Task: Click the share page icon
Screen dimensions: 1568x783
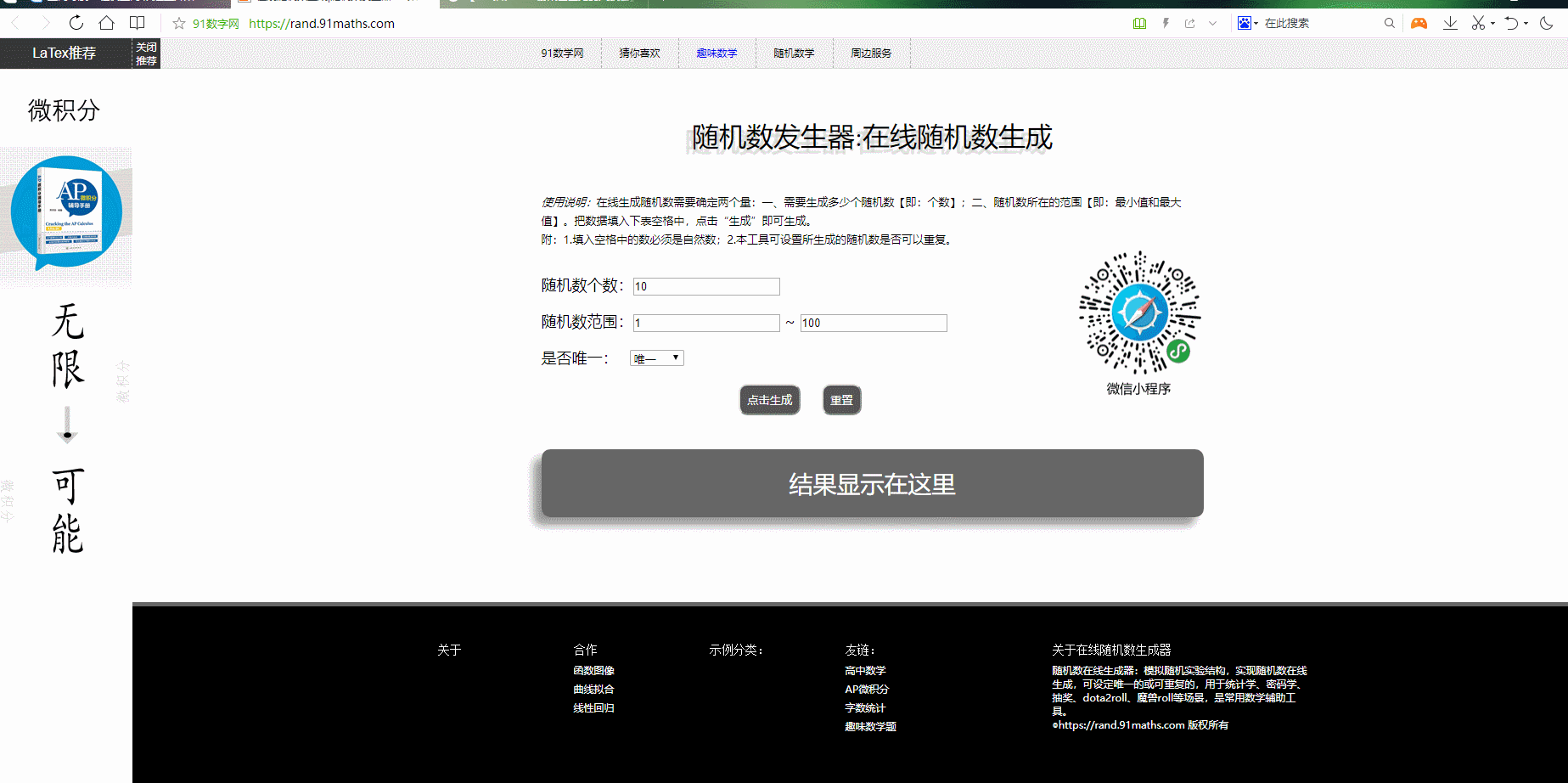Action: 1190,23
